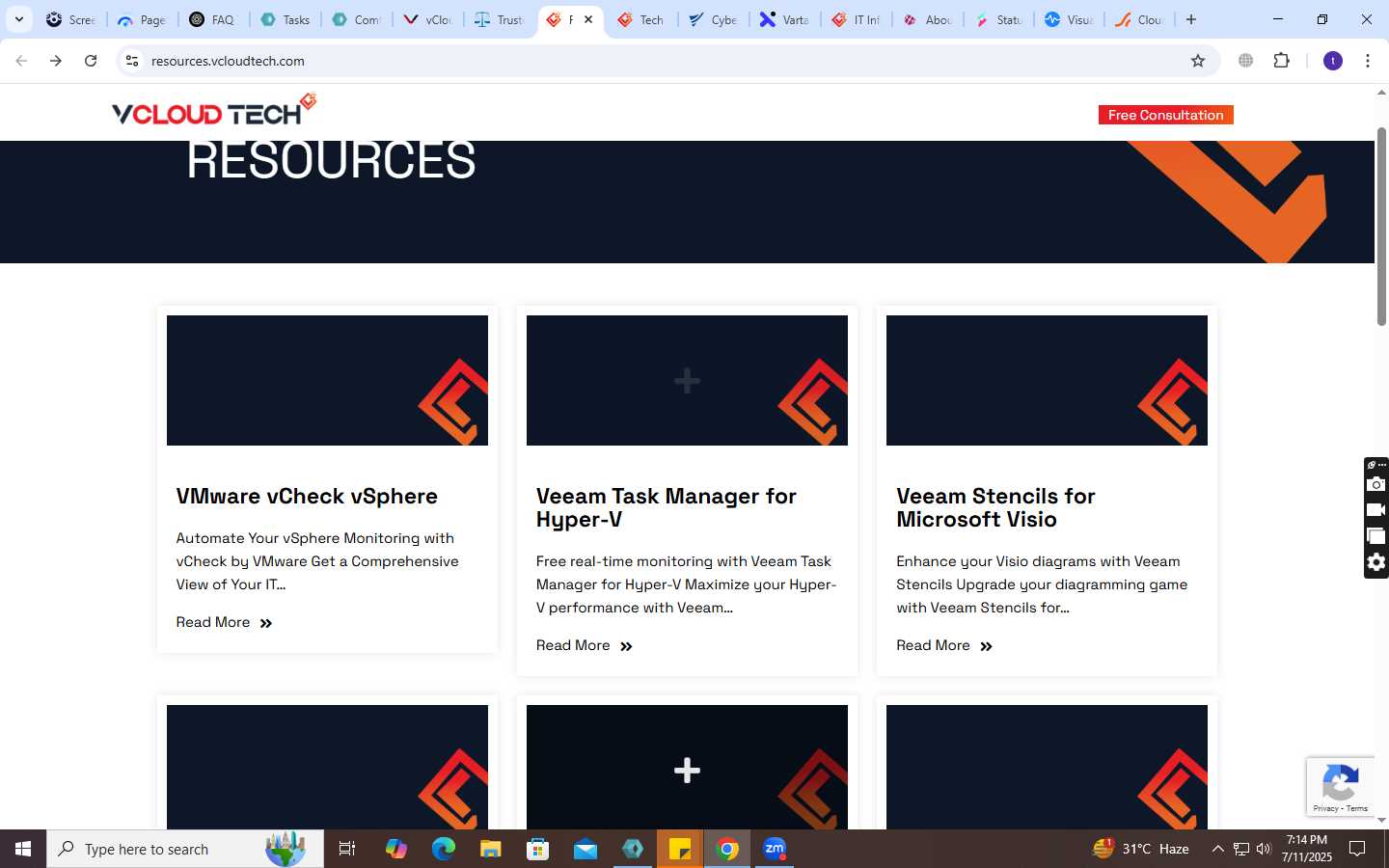
Task: Click the Free Consultation button
Action: pyautogui.click(x=1165, y=115)
